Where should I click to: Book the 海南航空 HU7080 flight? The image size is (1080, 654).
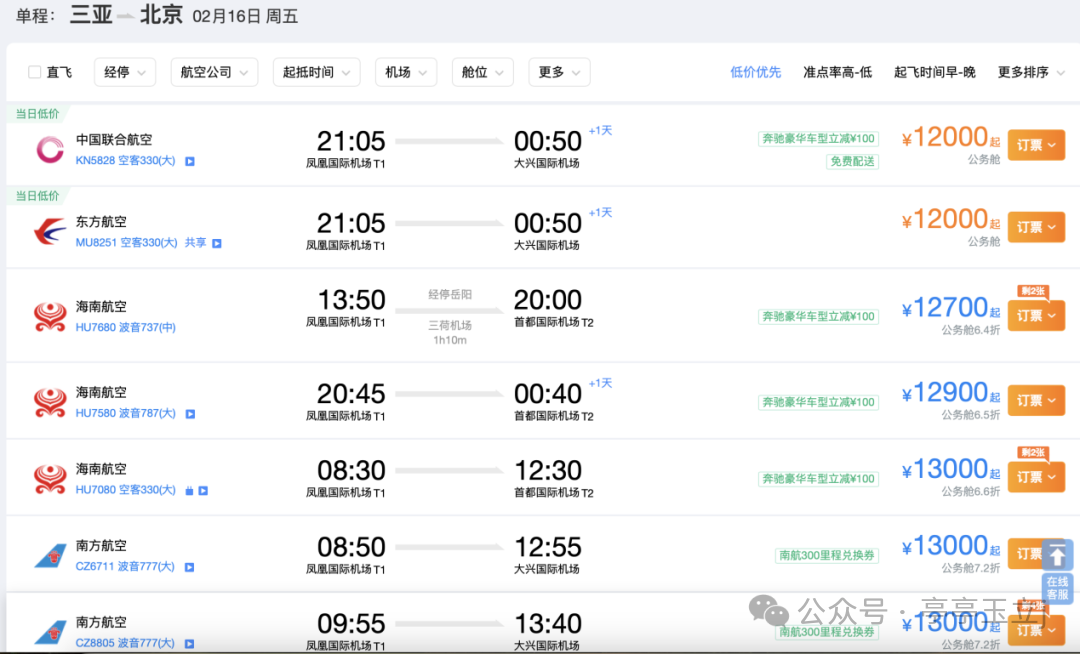(1036, 477)
